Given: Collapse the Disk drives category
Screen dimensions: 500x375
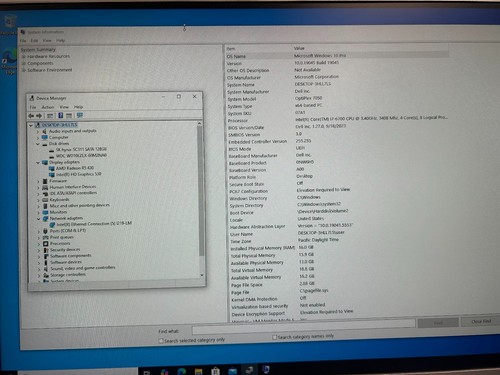Looking at the screenshot, I should (38, 144).
